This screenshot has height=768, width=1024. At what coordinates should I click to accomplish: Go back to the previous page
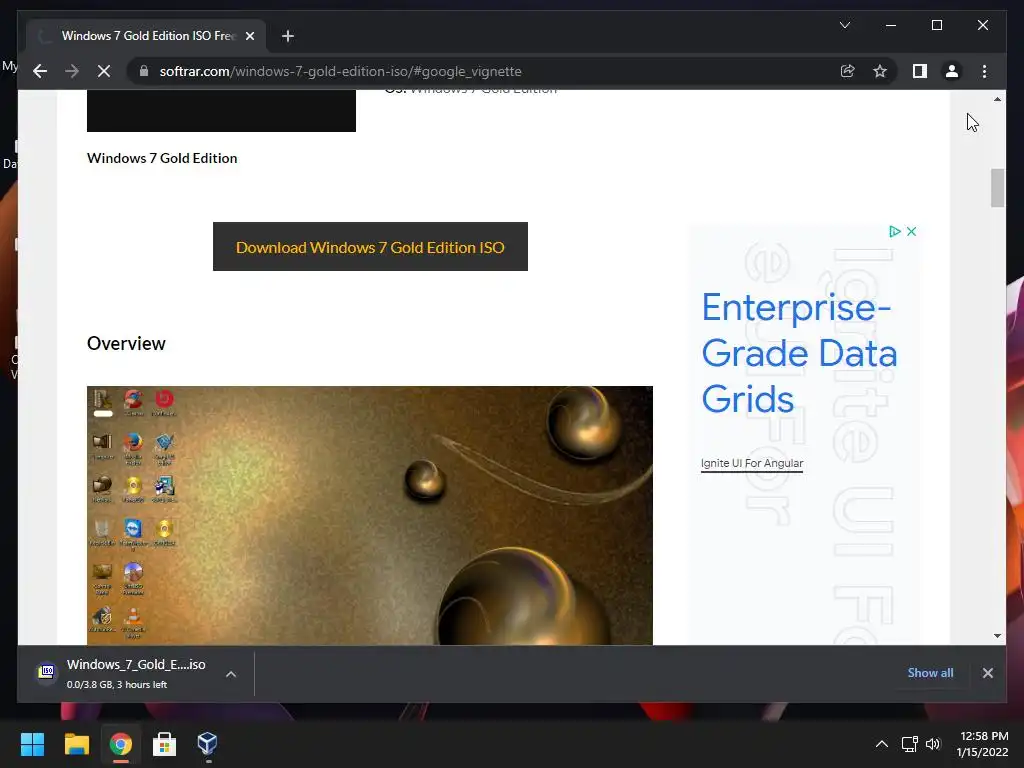click(x=40, y=71)
